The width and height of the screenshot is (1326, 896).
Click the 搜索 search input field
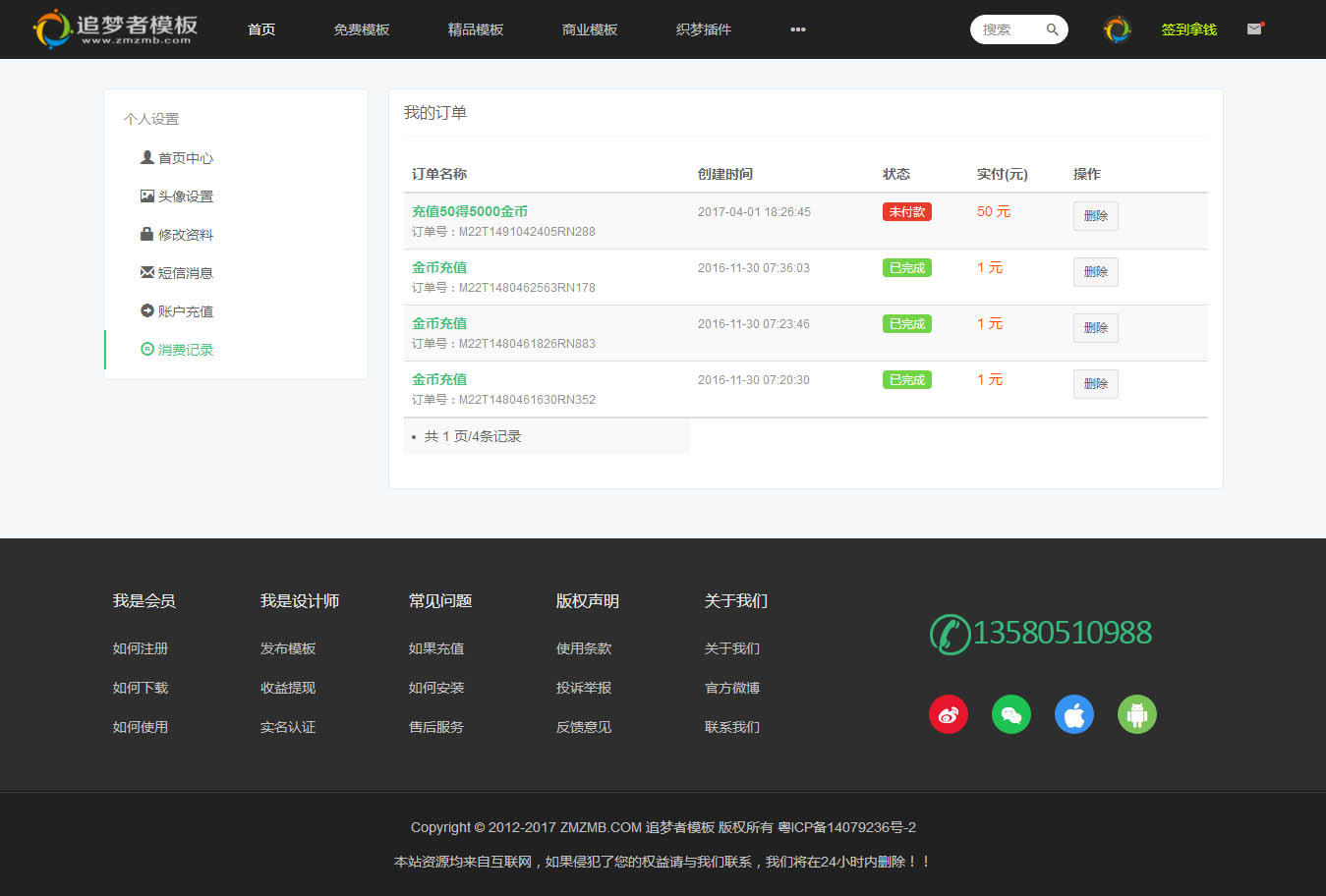pos(1008,29)
